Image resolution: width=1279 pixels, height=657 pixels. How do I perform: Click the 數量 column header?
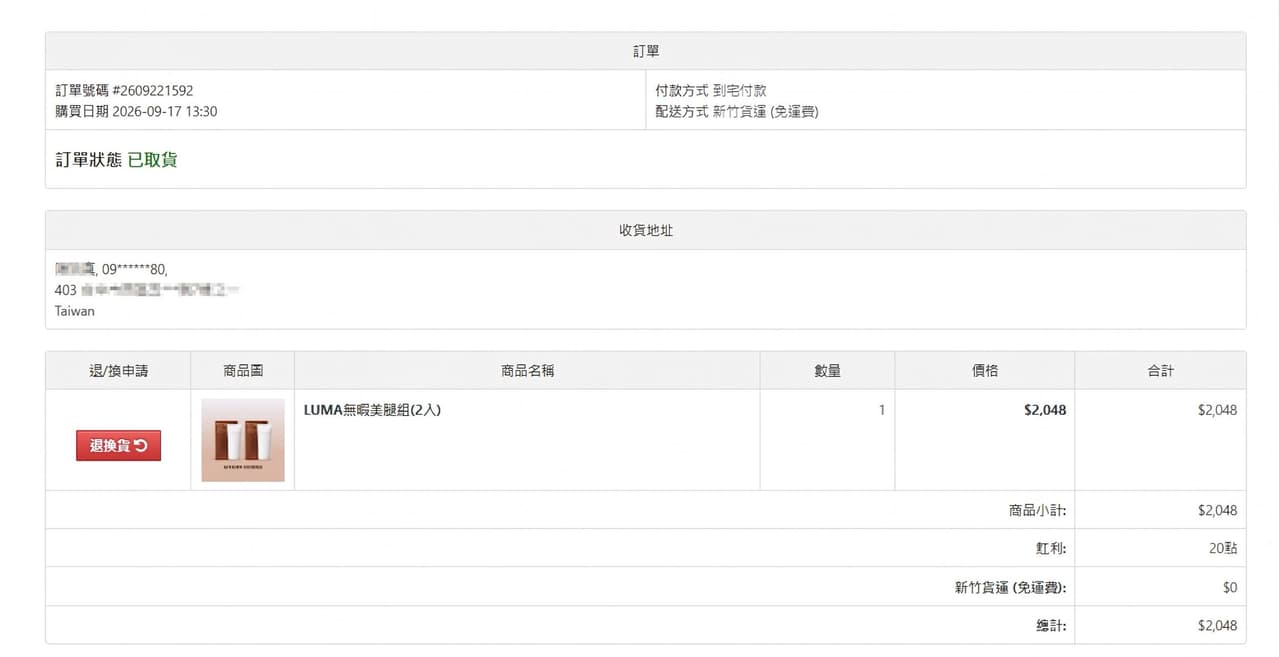[828, 371]
